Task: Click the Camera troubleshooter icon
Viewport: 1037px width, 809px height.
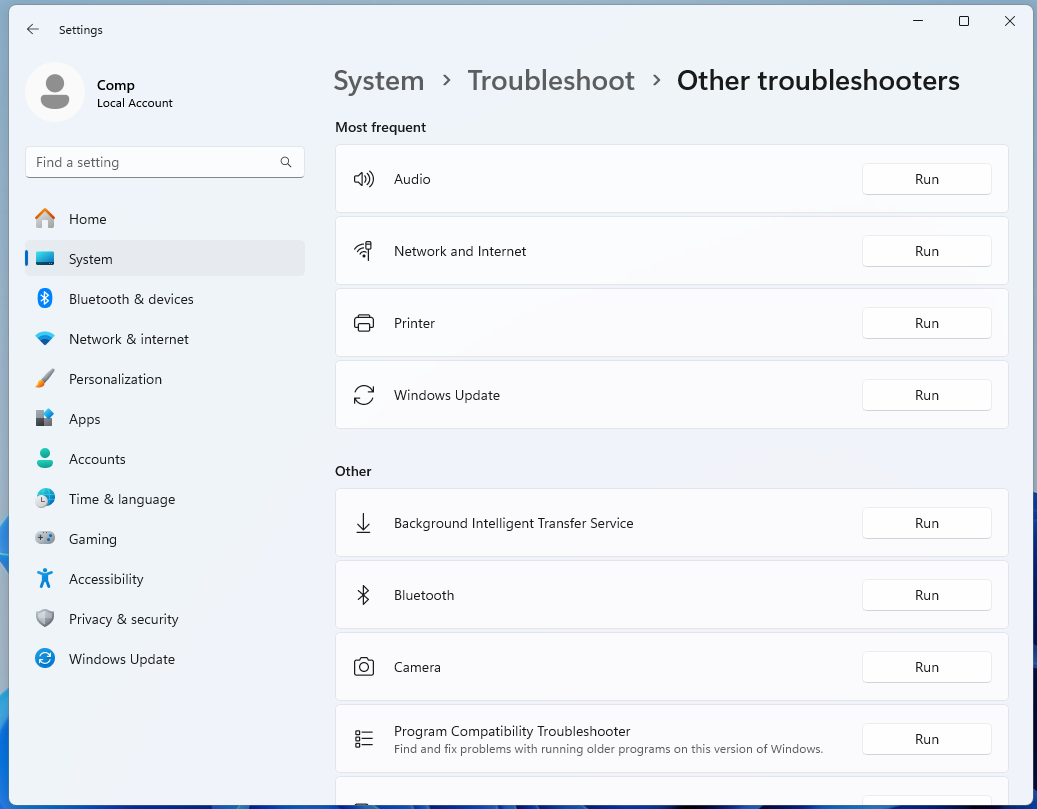Action: click(364, 667)
